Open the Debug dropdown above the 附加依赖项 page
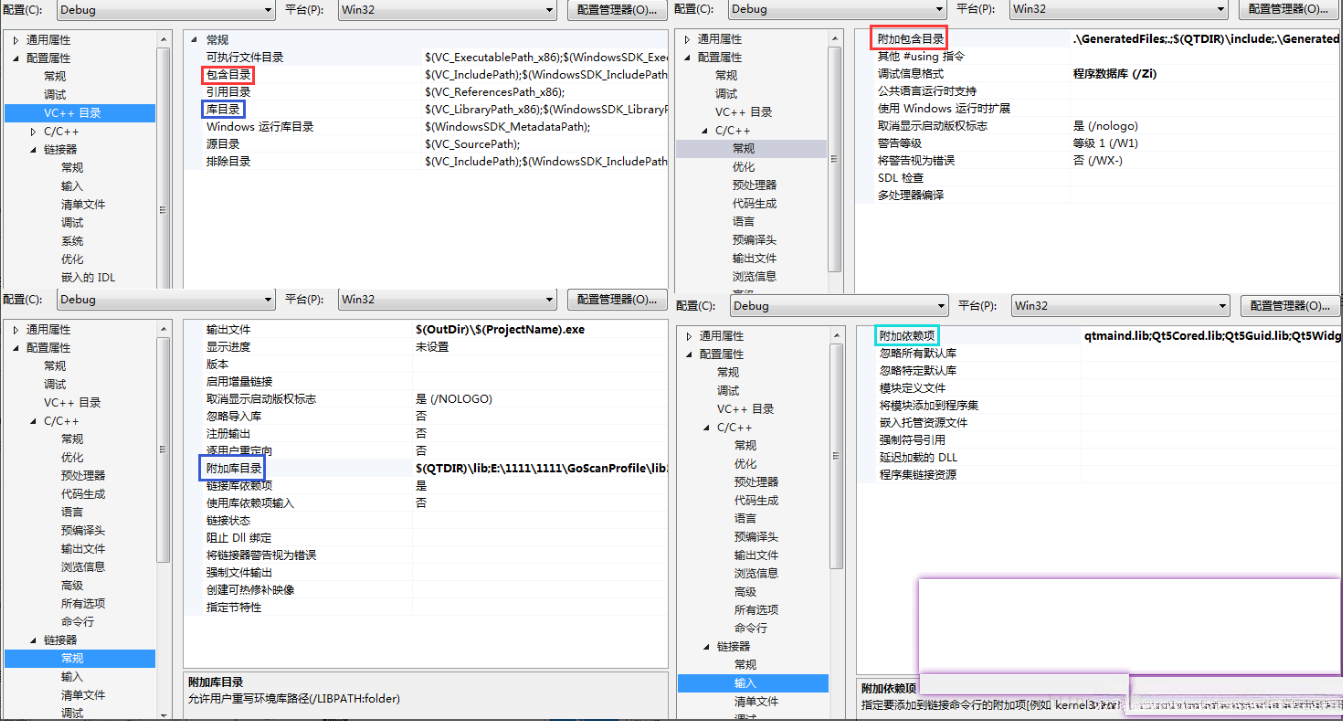The width and height of the screenshot is (1343, 721). point(838,306)
